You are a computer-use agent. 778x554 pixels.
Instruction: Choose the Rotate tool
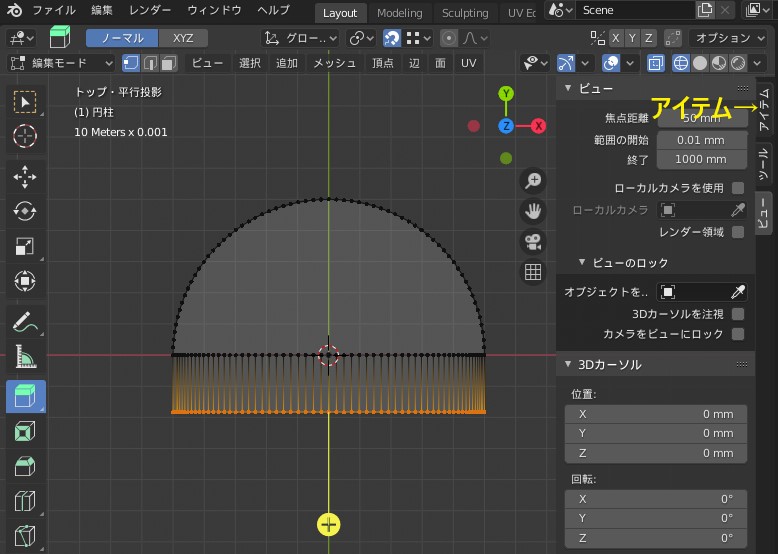(25, 212)
